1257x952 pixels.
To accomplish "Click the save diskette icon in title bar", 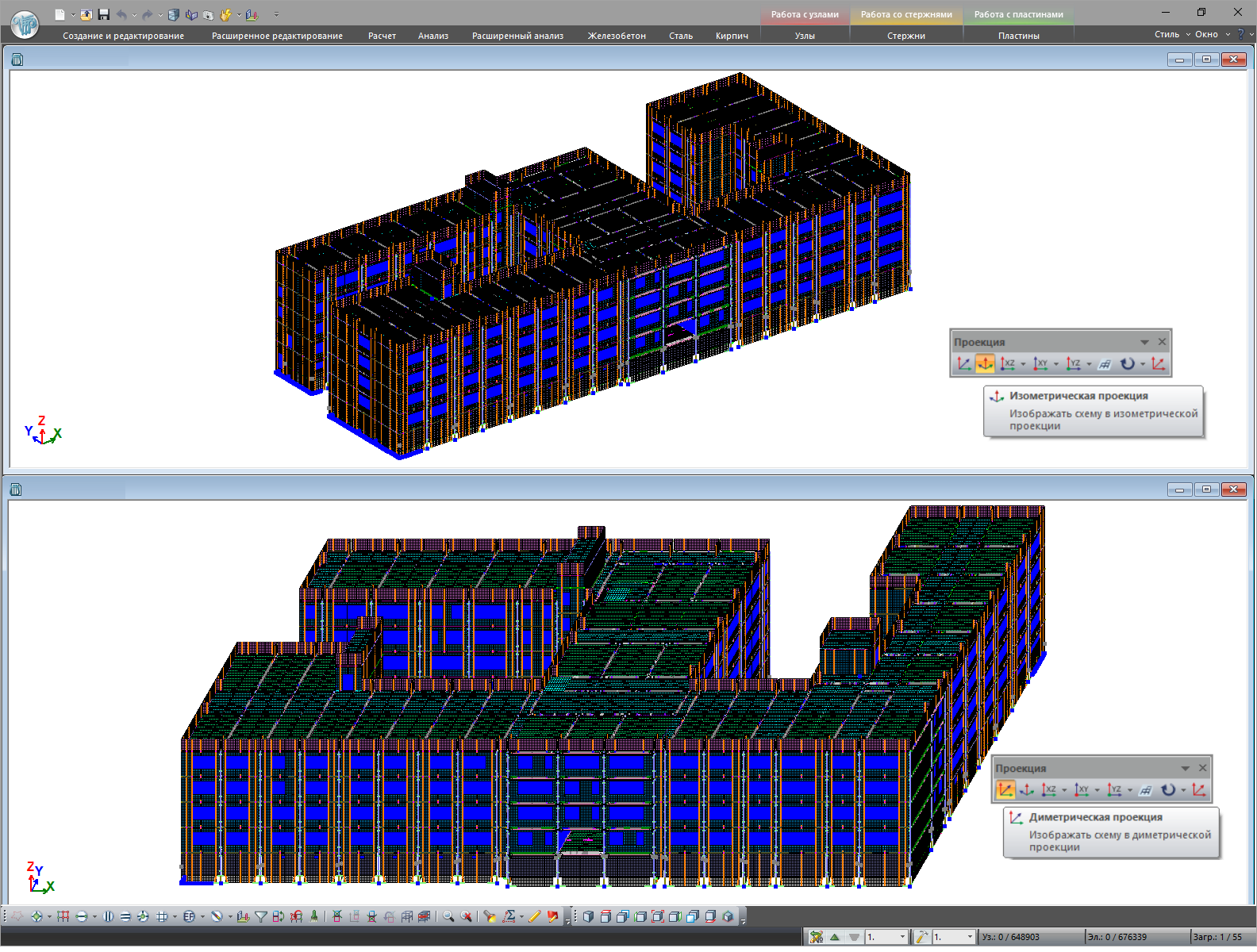I will (x=104, y=14).
